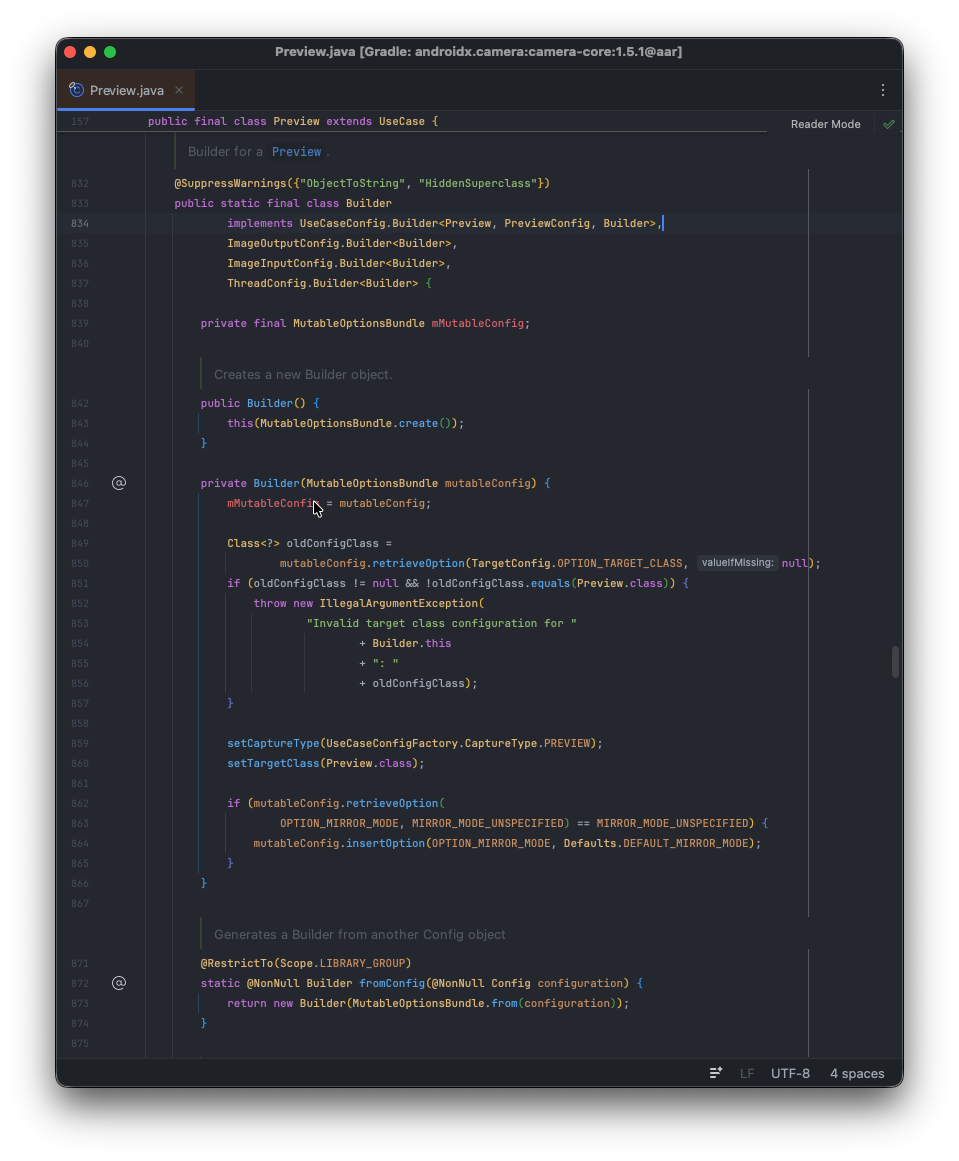Click the green inspections checkmark icon
Screen dimensions: 959x1161
click(x=888, y=124)
